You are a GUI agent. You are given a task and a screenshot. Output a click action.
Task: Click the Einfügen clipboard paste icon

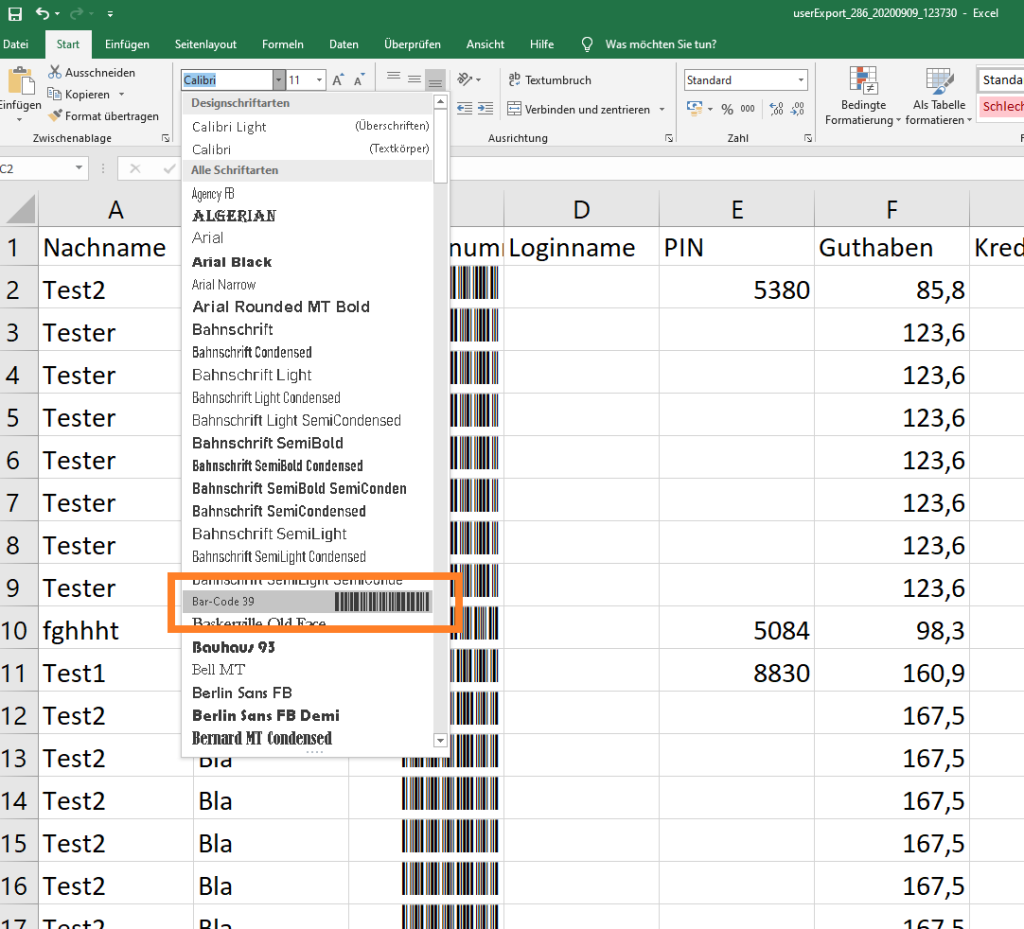click(x=20, y=82)
